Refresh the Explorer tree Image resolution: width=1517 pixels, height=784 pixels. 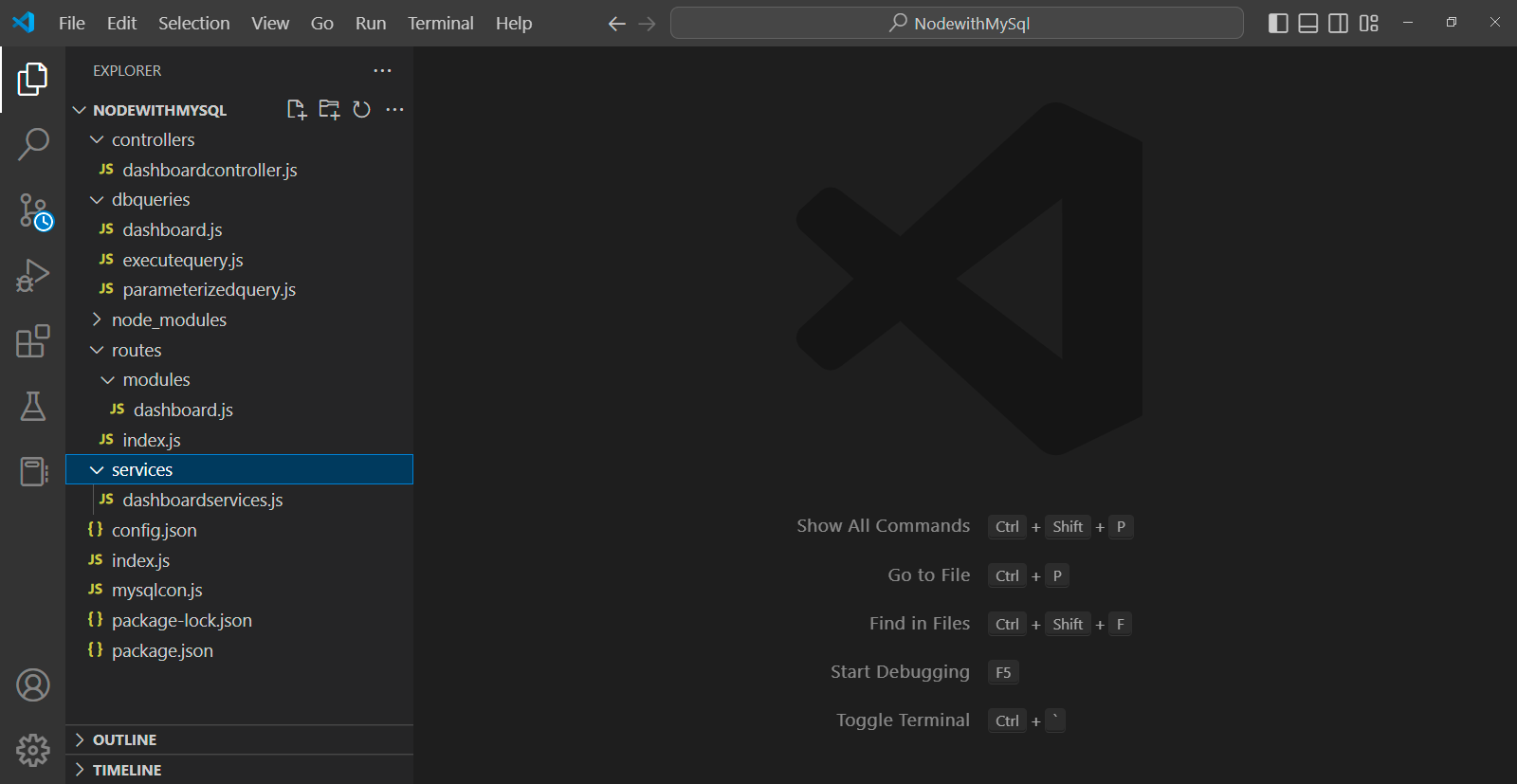pyautogui.click(x=361, y=110)
